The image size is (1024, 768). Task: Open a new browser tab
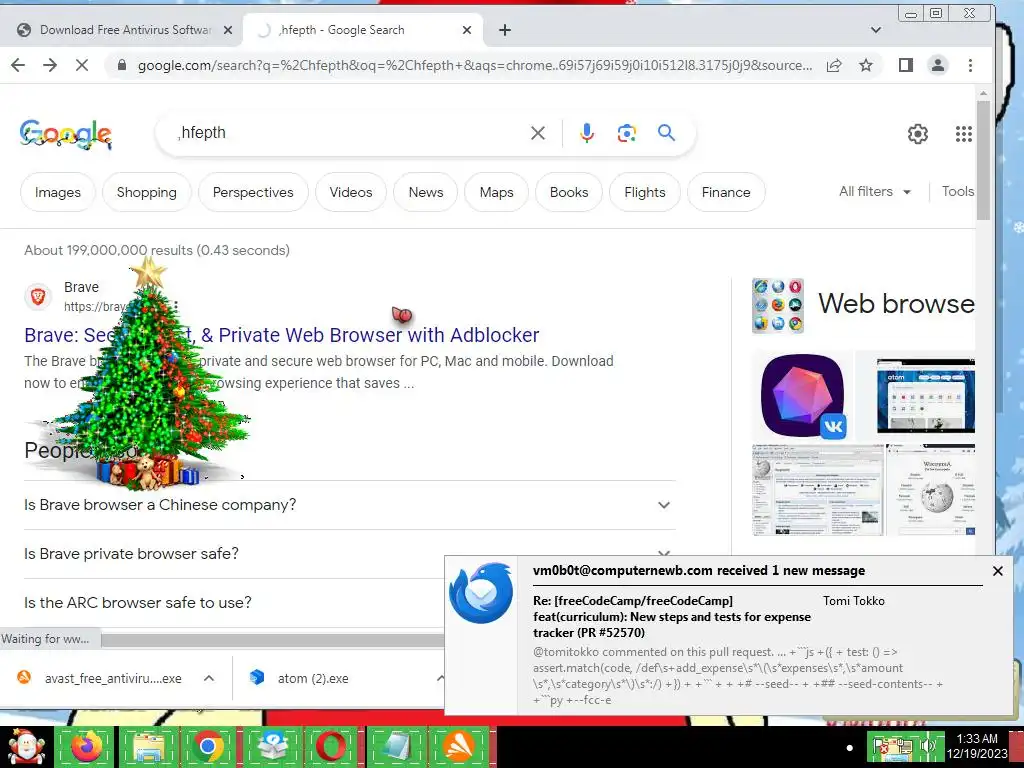505,30
